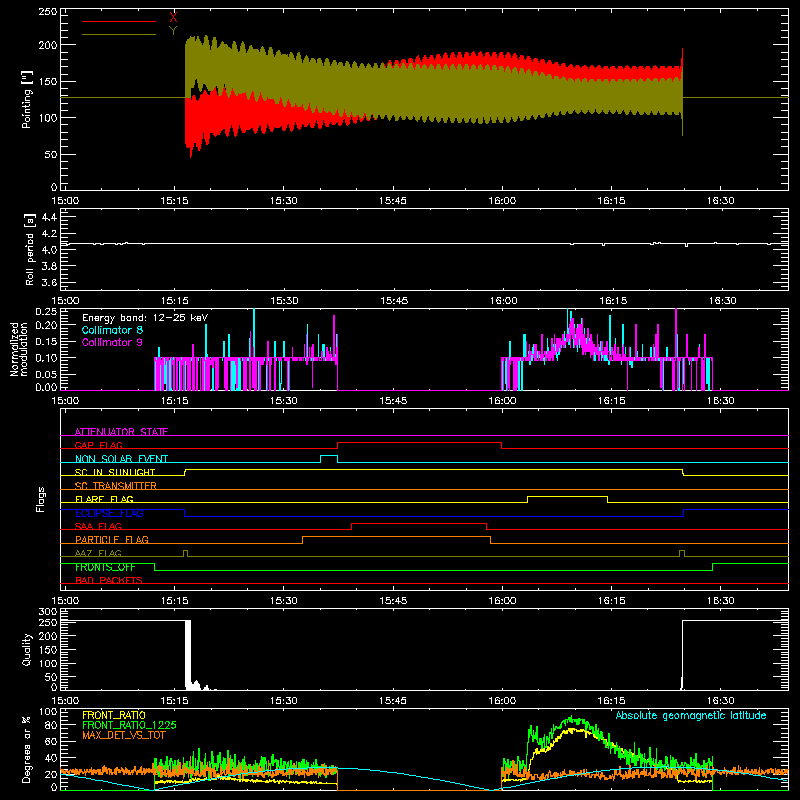Viewport: 800px width, 800px height.
Task: Click the olive Y legend line sample
Action: (119, 34)
